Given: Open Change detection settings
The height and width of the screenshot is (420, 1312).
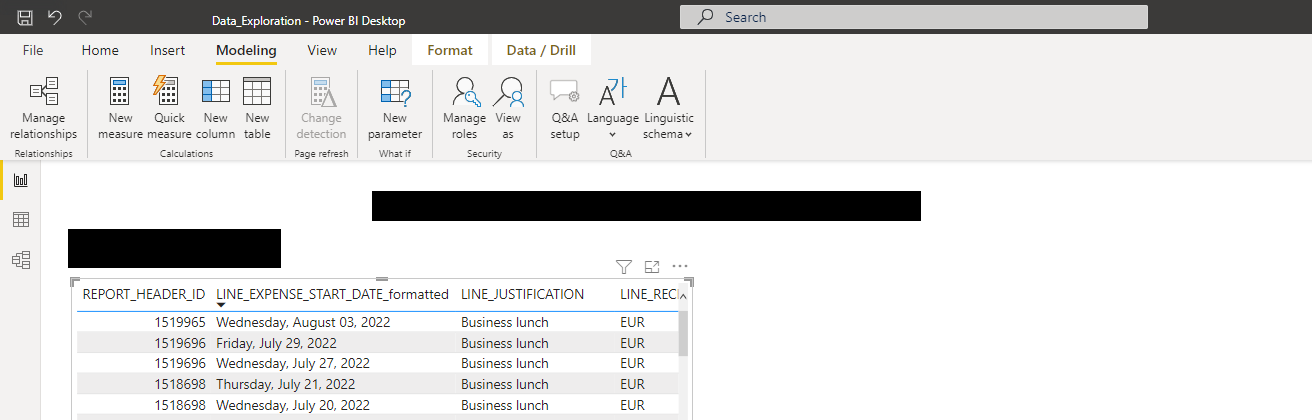Looking at the screenshot, I should 321,108.
